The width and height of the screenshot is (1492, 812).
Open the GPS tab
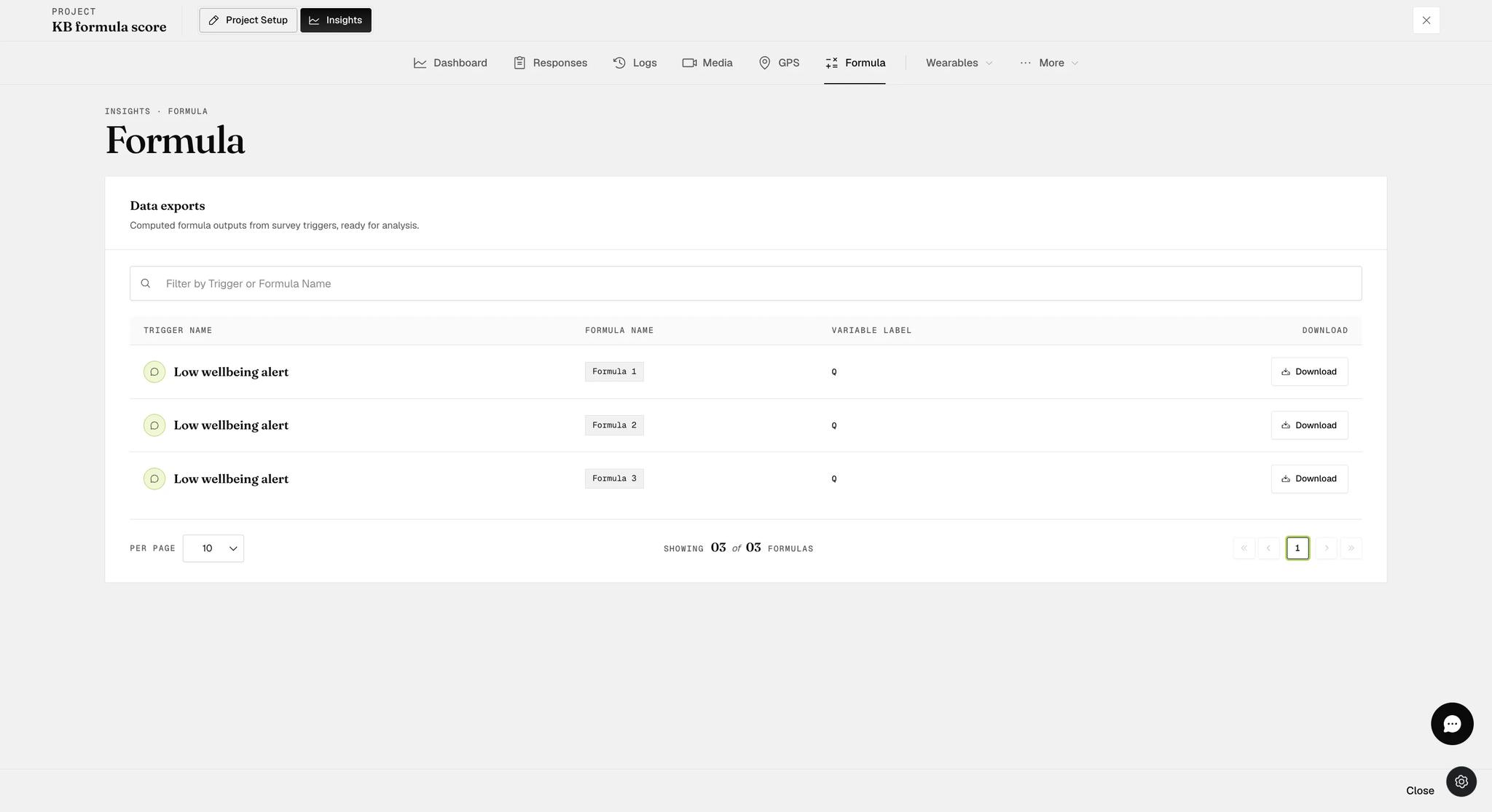[x=779, y=63]
